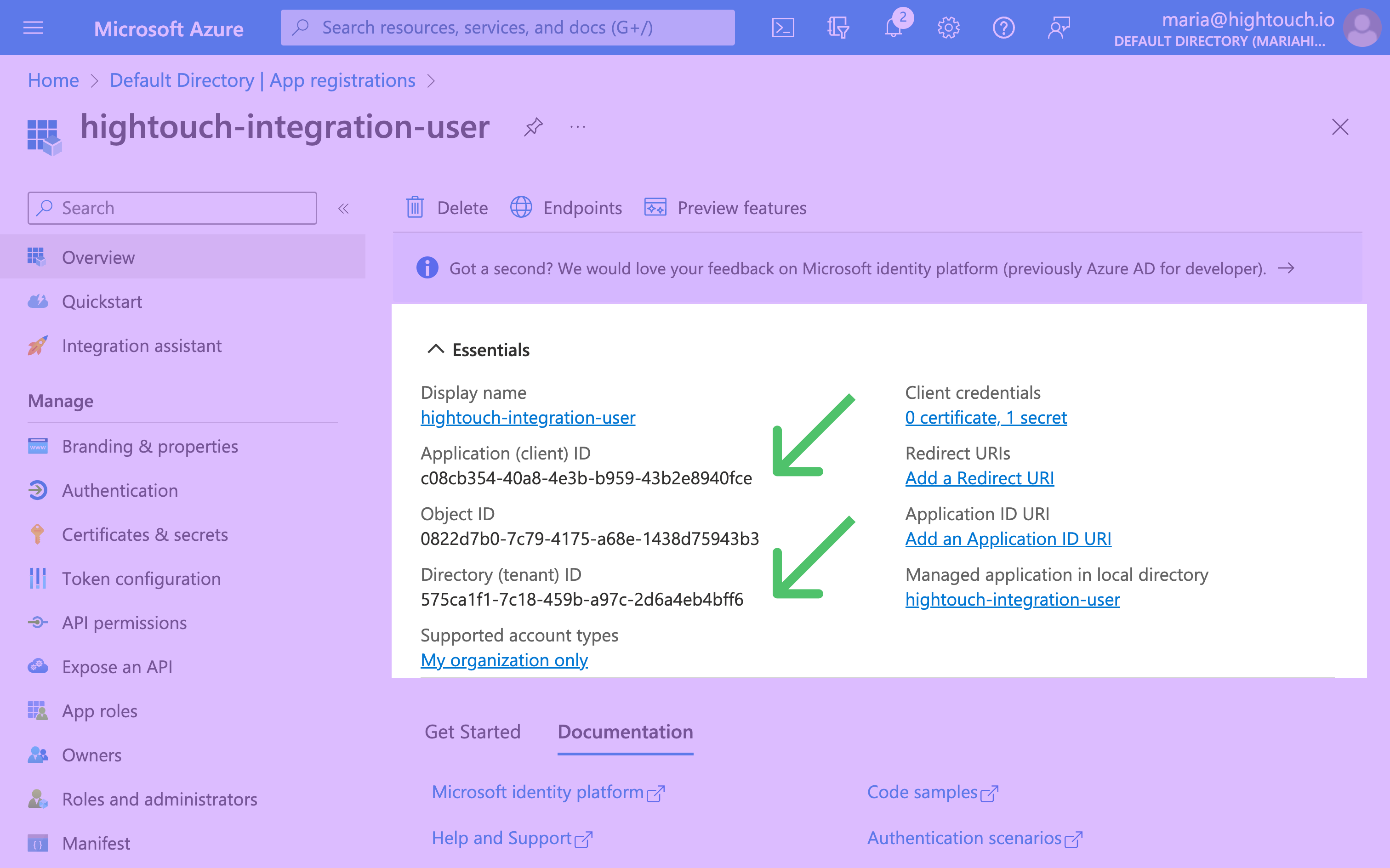Click the global search resources box
The height and width of the screenshot is (868, 1390).
tap(507, 28)
